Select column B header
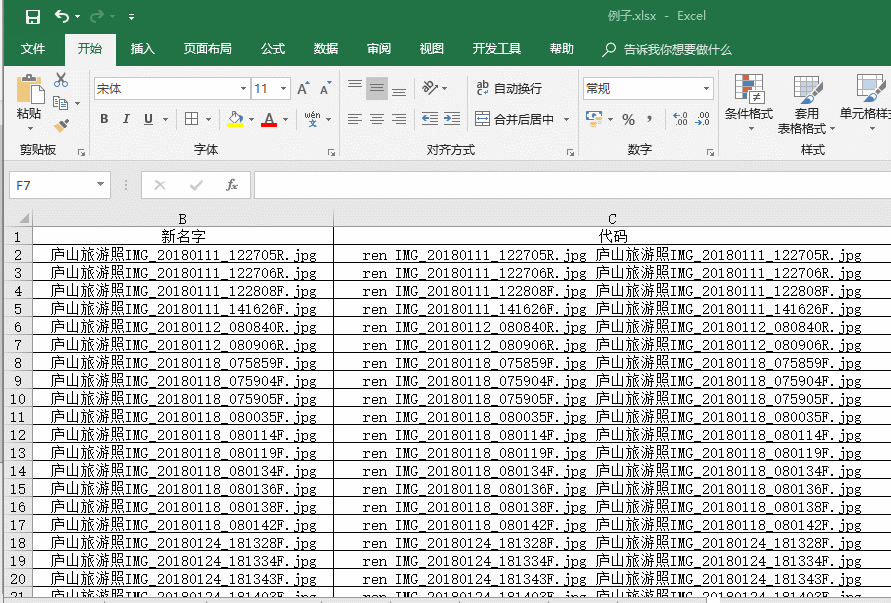The width and height of the screenshot is (891, 603). tap(183, 219)
